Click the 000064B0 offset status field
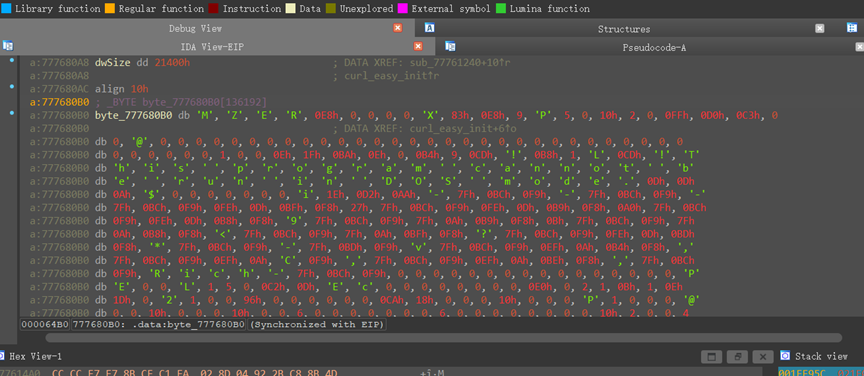 click(x=45, y=324)
